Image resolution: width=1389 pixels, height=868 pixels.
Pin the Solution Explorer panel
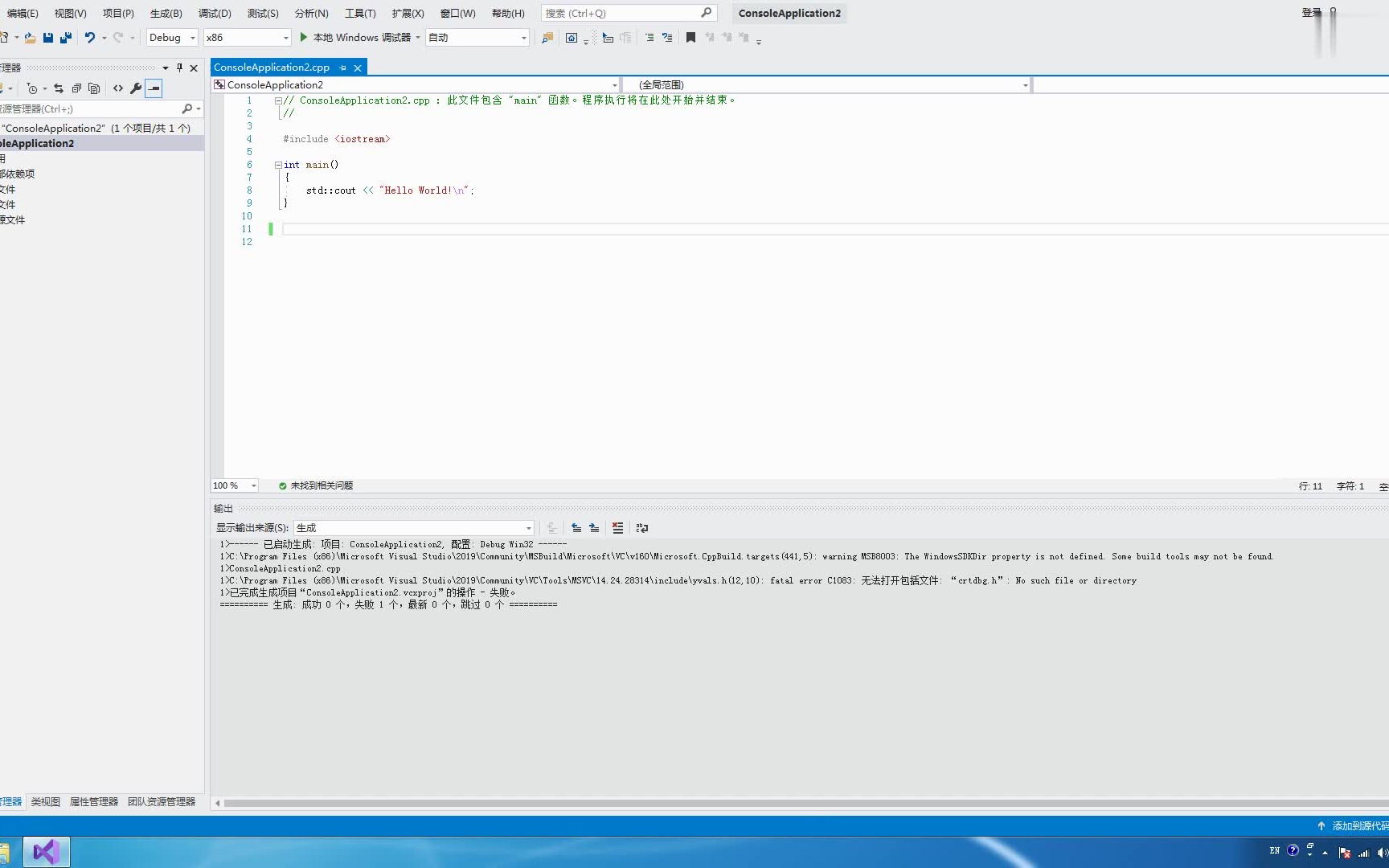tap(180, 68)
